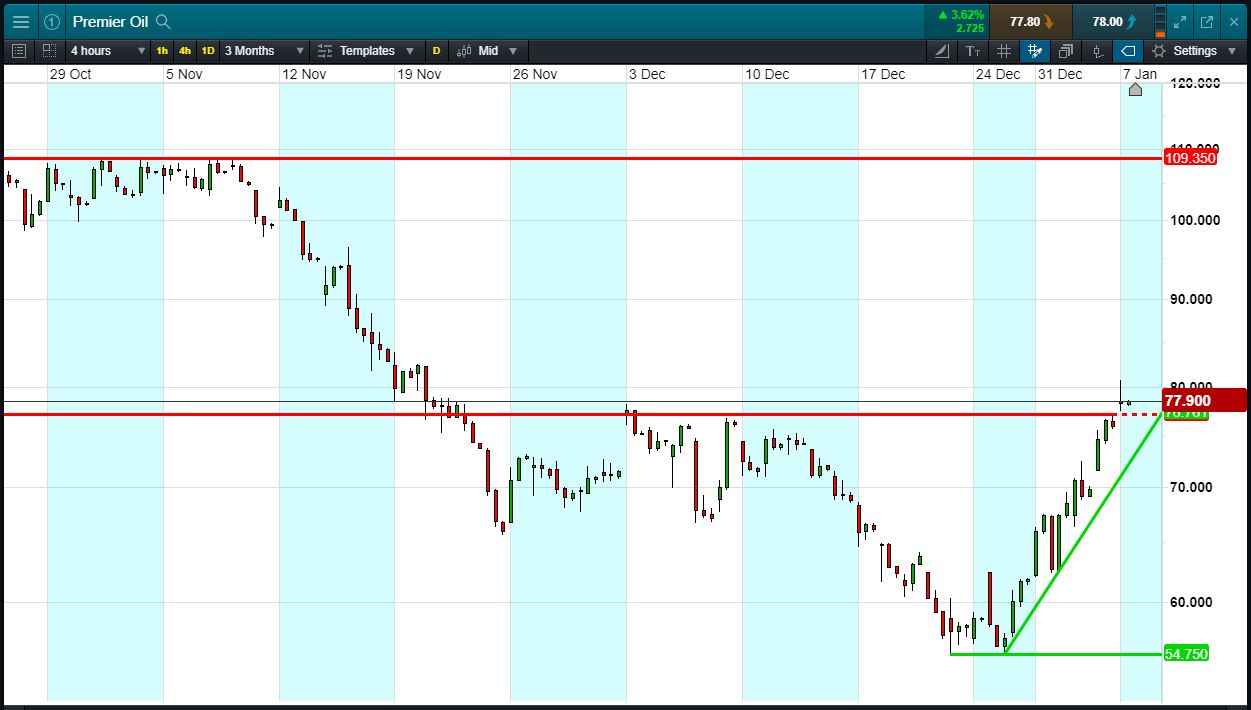Screen dimensions: 1251x710
Task: Click the Settings gear icon
Action: coord(1159,50)
